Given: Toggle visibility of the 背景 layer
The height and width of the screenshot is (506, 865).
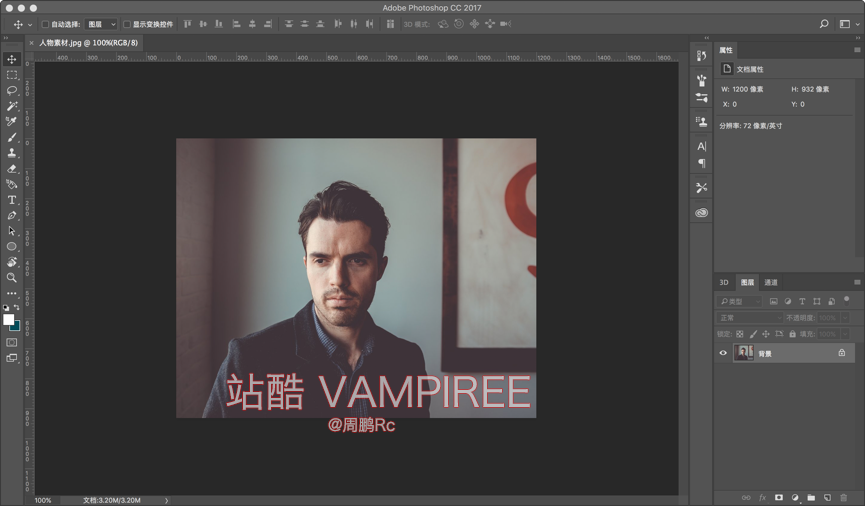Looking at the screenshot, I should [723, 353].
